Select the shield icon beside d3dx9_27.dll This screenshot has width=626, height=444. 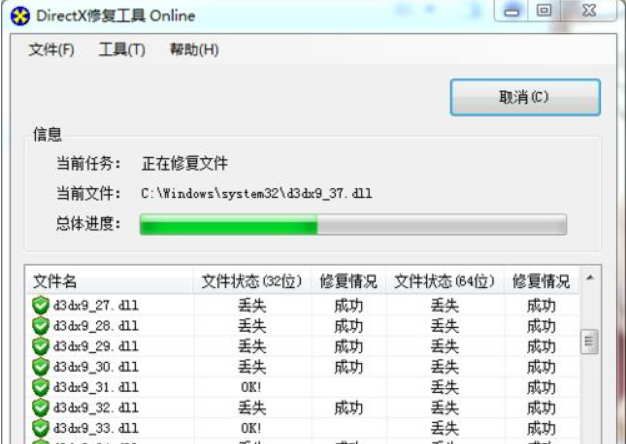[x=41, y=305]
